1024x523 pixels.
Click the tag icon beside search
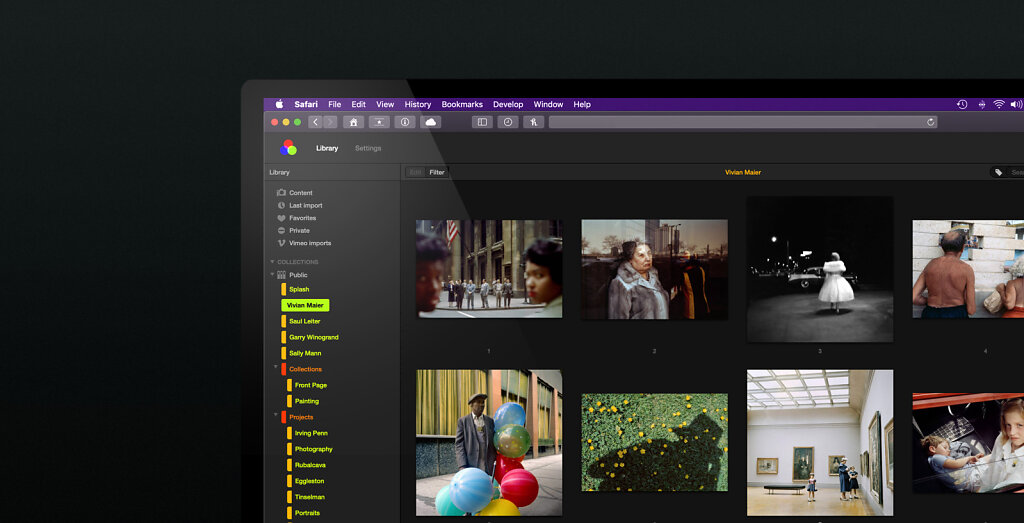click(999, 172)
